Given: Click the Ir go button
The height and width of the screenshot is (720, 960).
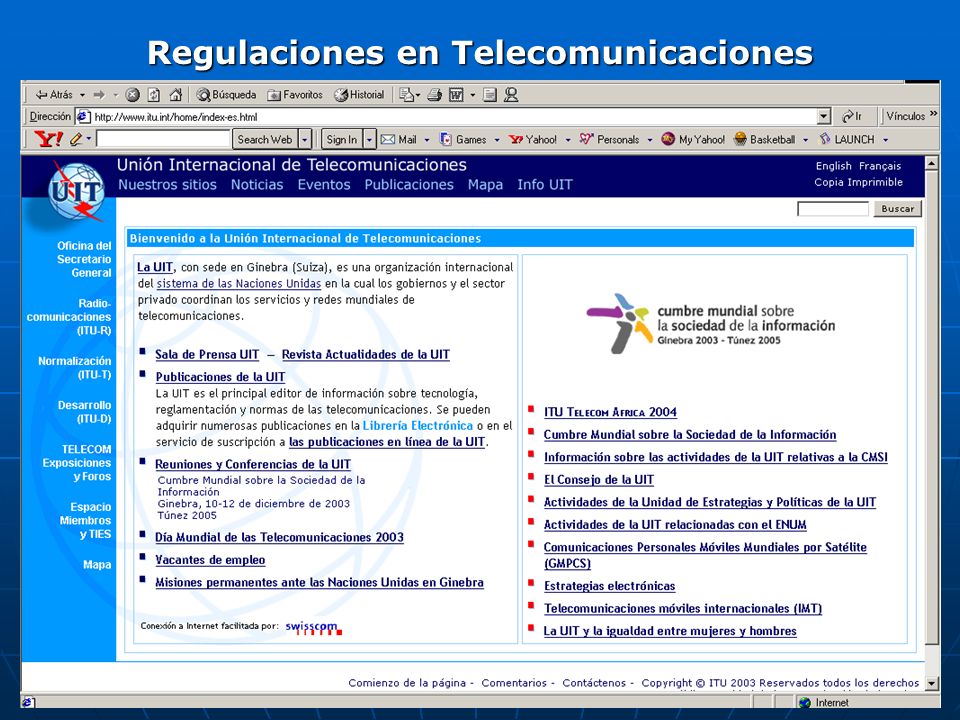Looking at the screenshot, I should tap(852, 116).
